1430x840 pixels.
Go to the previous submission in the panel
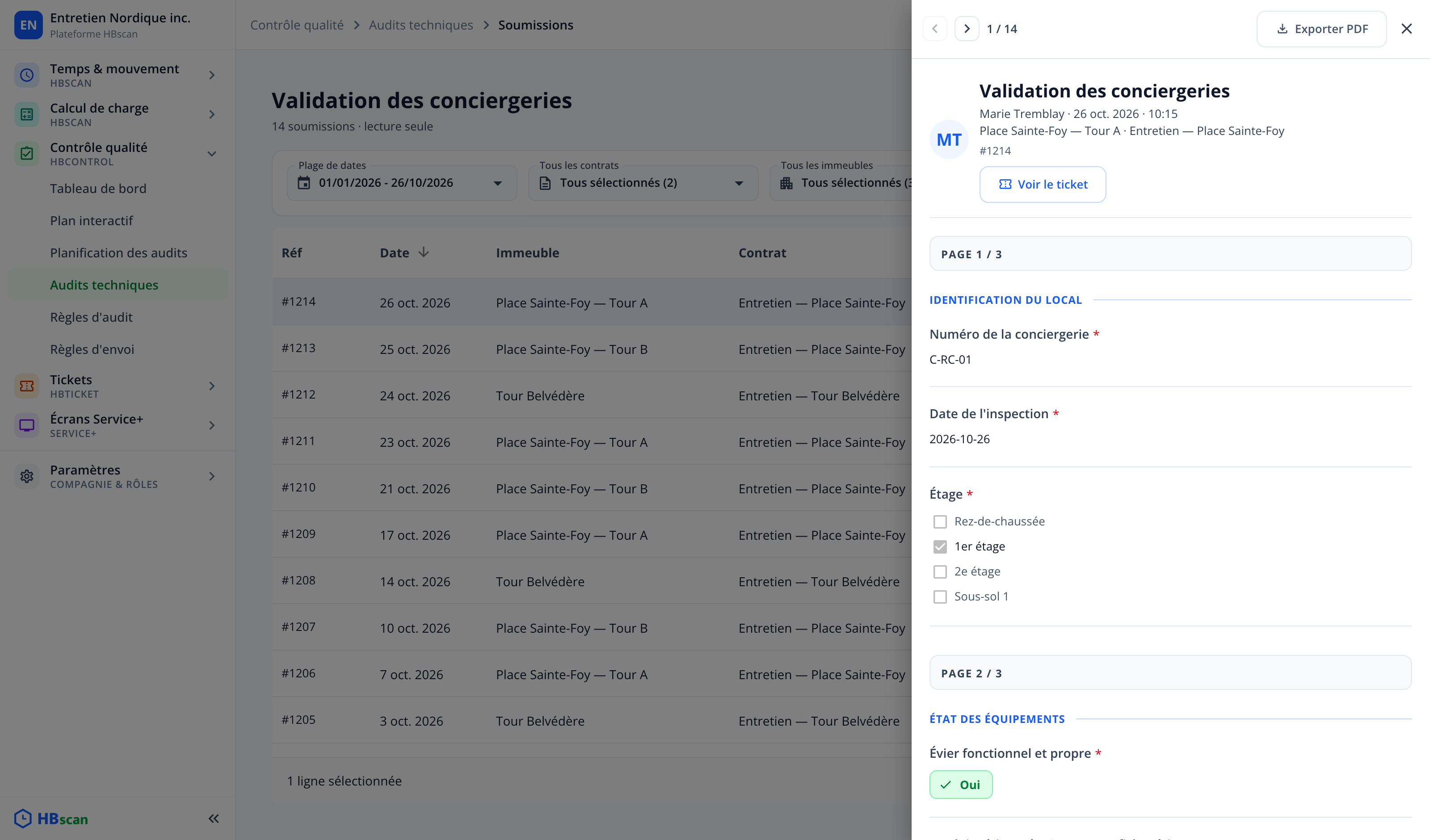coord(934,29)
